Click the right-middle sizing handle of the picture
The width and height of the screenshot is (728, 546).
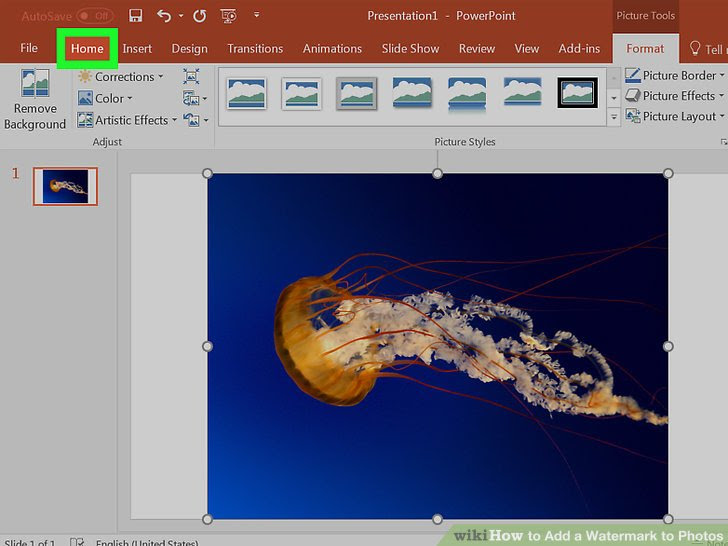(x=668, y=346)
